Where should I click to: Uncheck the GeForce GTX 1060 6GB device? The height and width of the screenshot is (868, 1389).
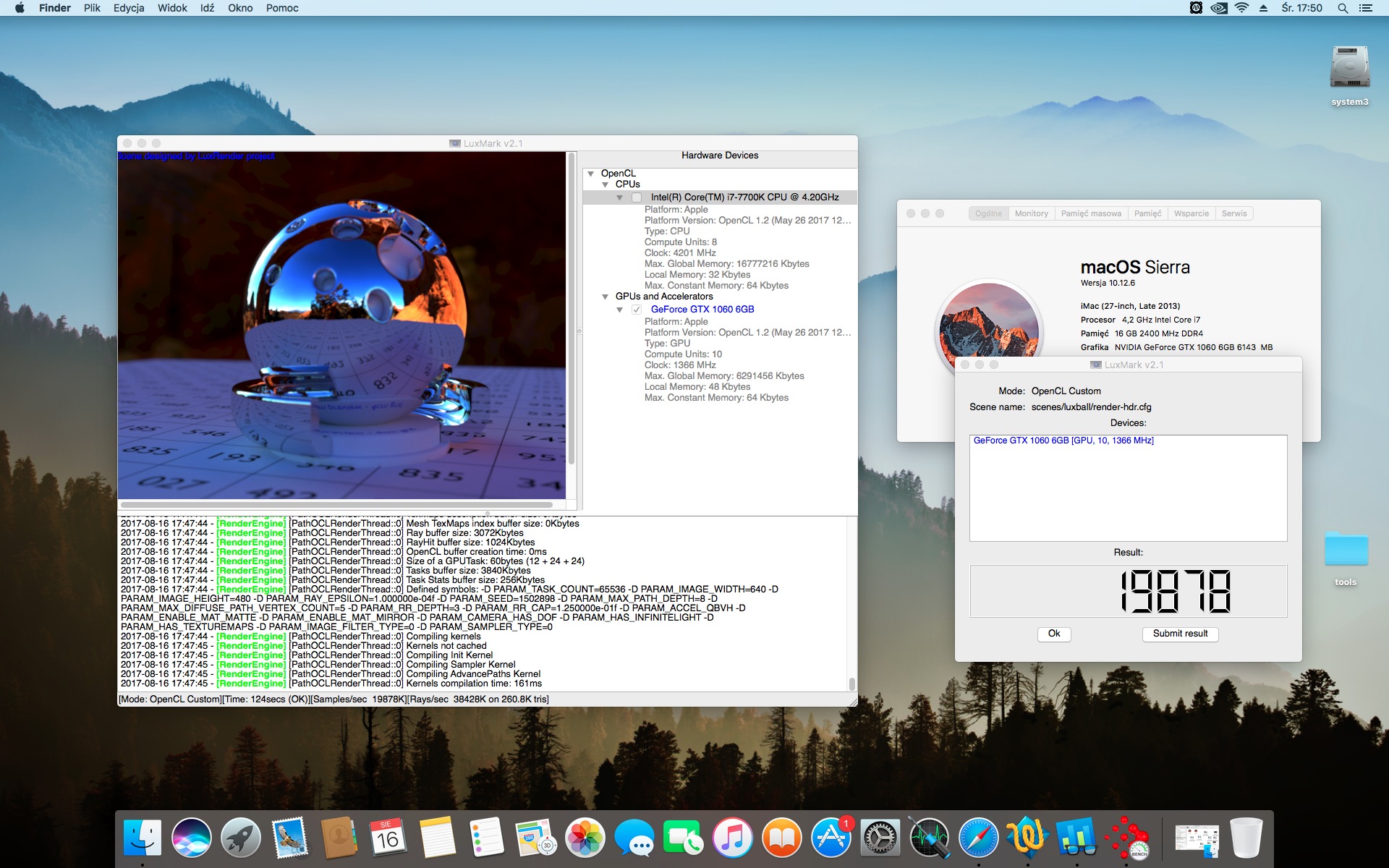coord(637,310)
